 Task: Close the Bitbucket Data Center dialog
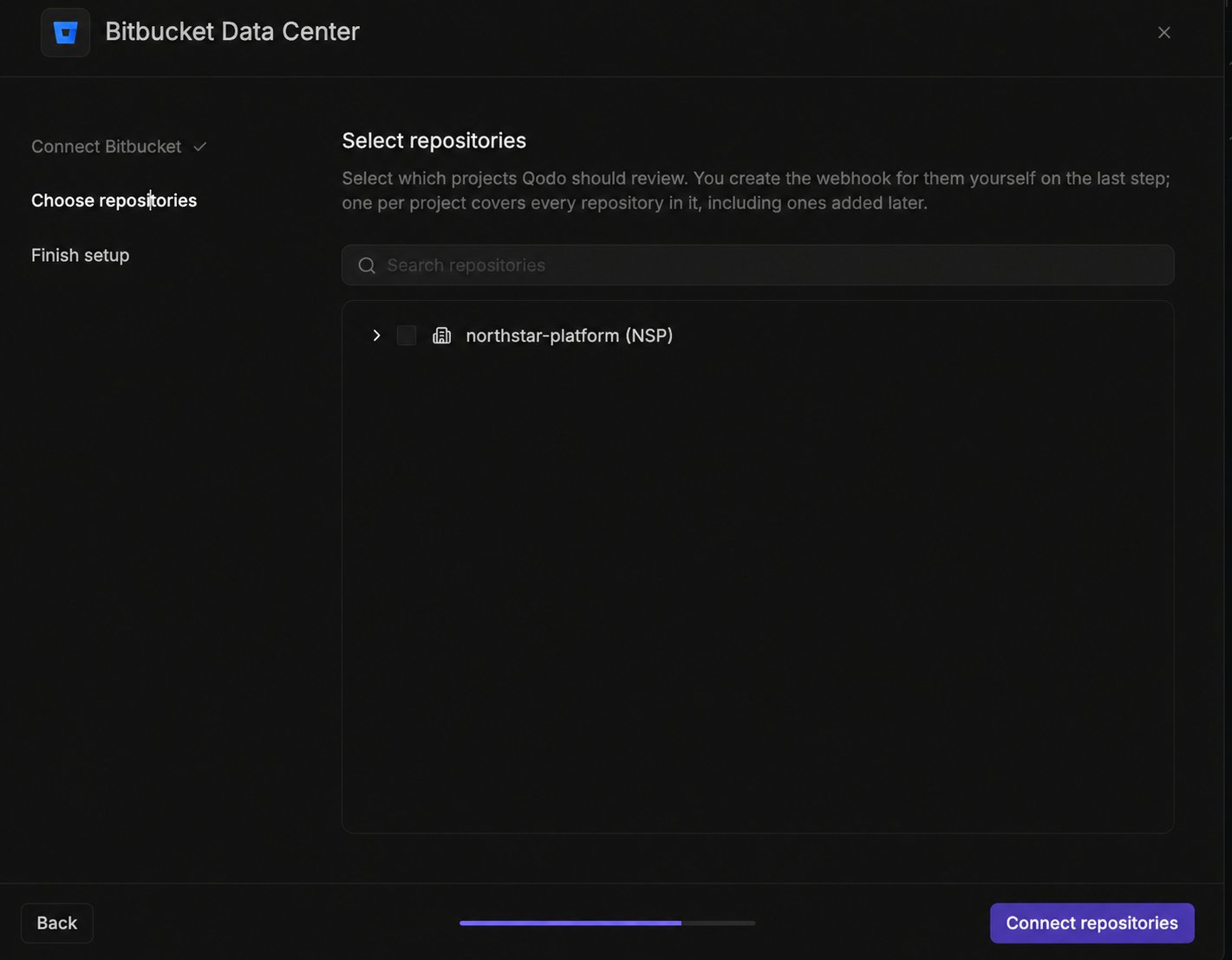point(1164,32)
